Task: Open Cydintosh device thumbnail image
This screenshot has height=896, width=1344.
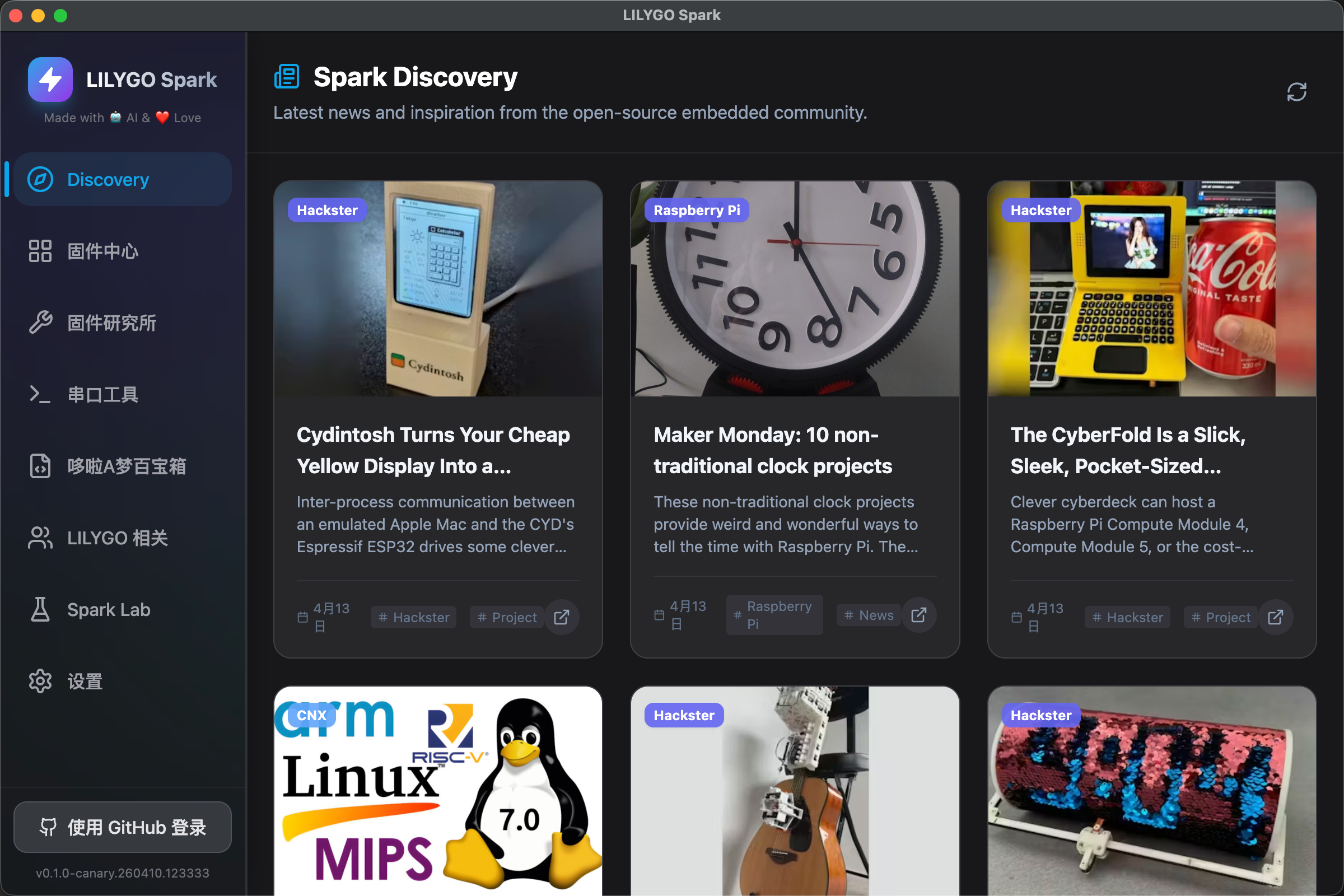Action: tap(438, 289)
